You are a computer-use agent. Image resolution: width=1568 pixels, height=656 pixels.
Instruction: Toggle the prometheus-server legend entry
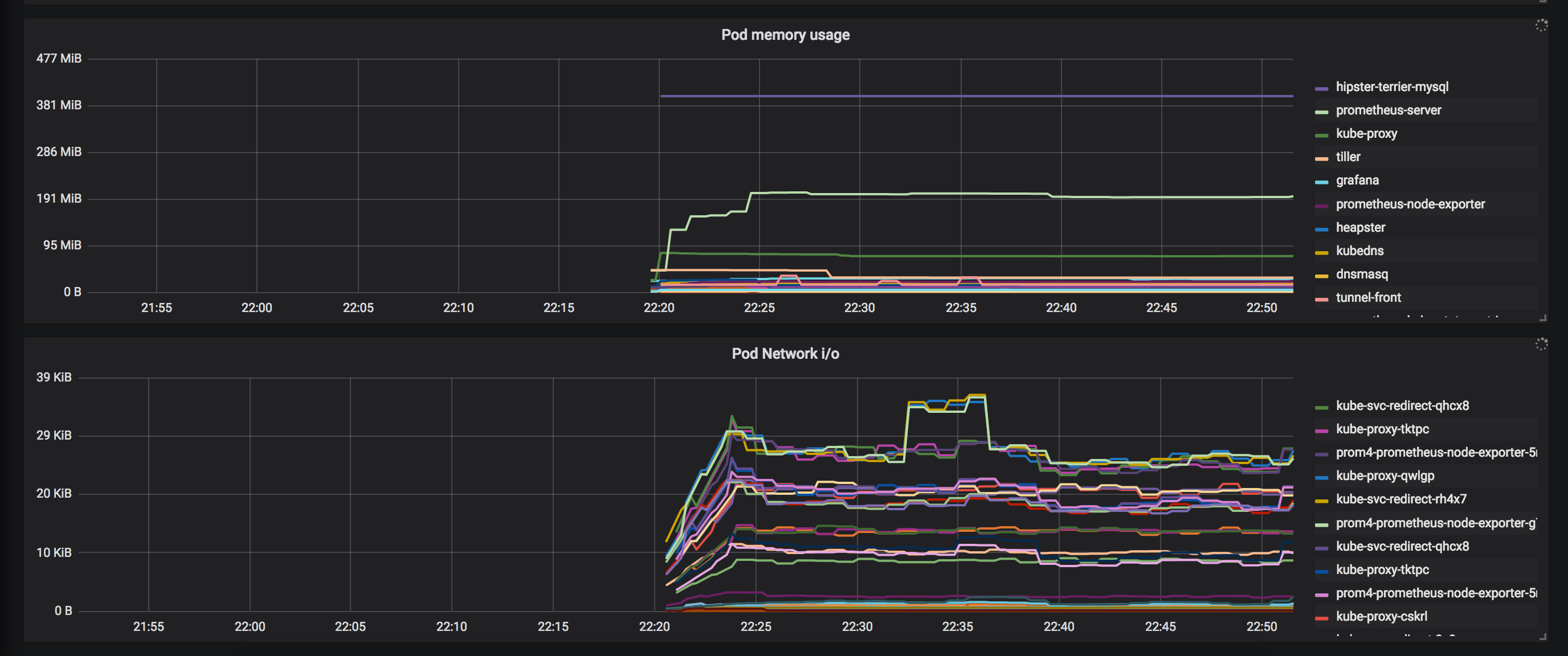1388,110
